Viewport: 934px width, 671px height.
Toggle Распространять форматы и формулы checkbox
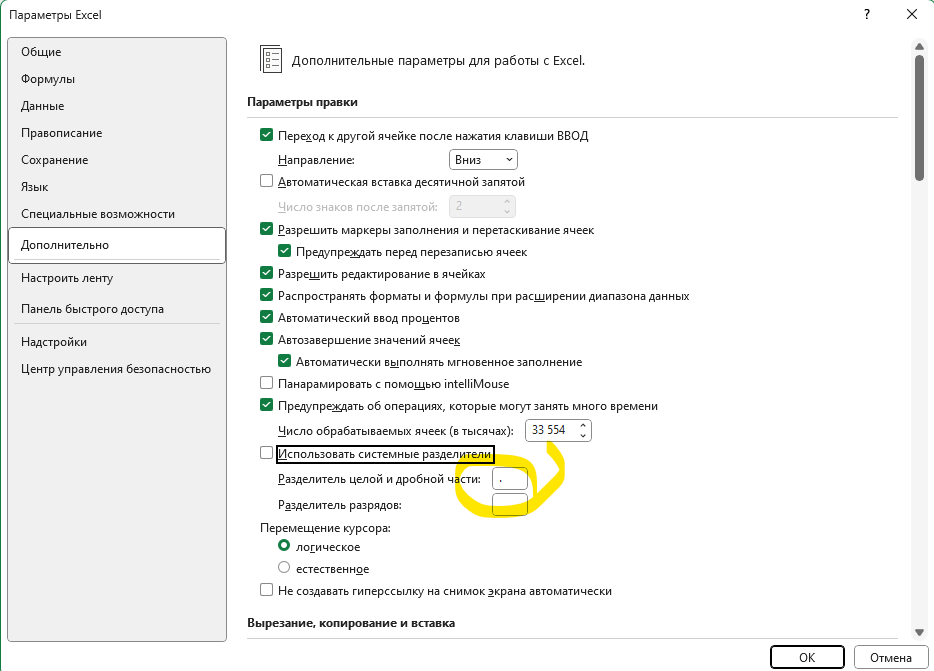[x=266, y=296]
